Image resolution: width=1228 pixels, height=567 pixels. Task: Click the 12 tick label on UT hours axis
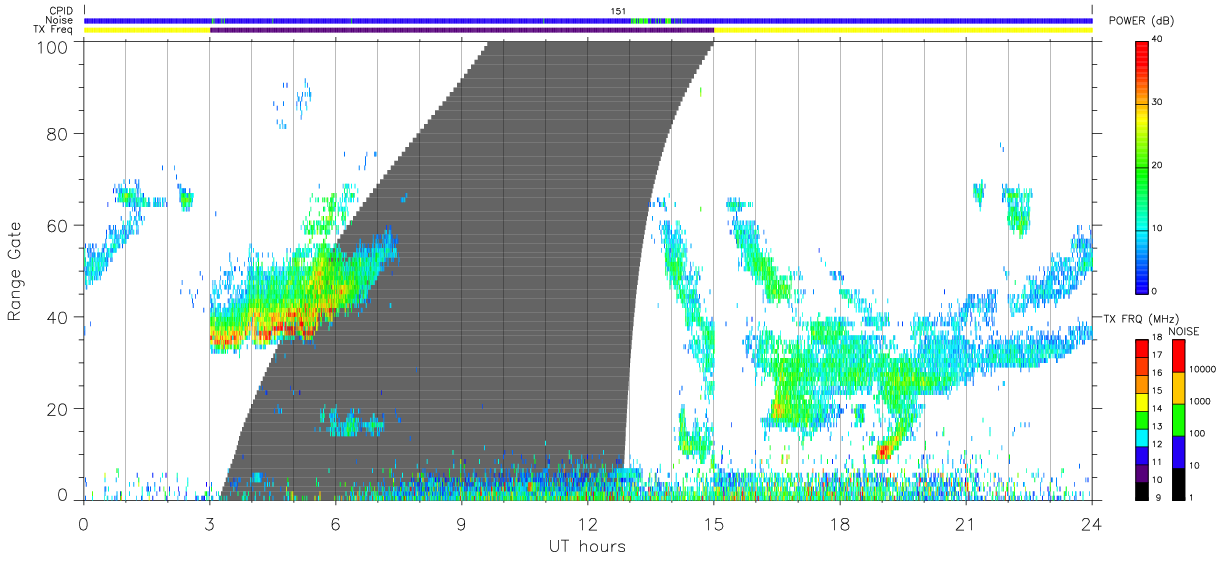click(587, 523)
